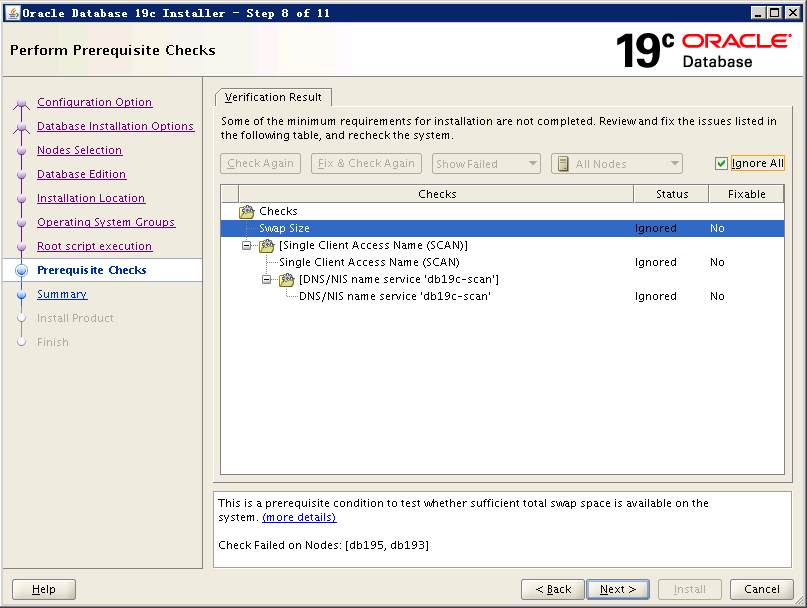Proceed with the Next button
The width and height of the screenshot is (807, 608).
click(618, 589)
